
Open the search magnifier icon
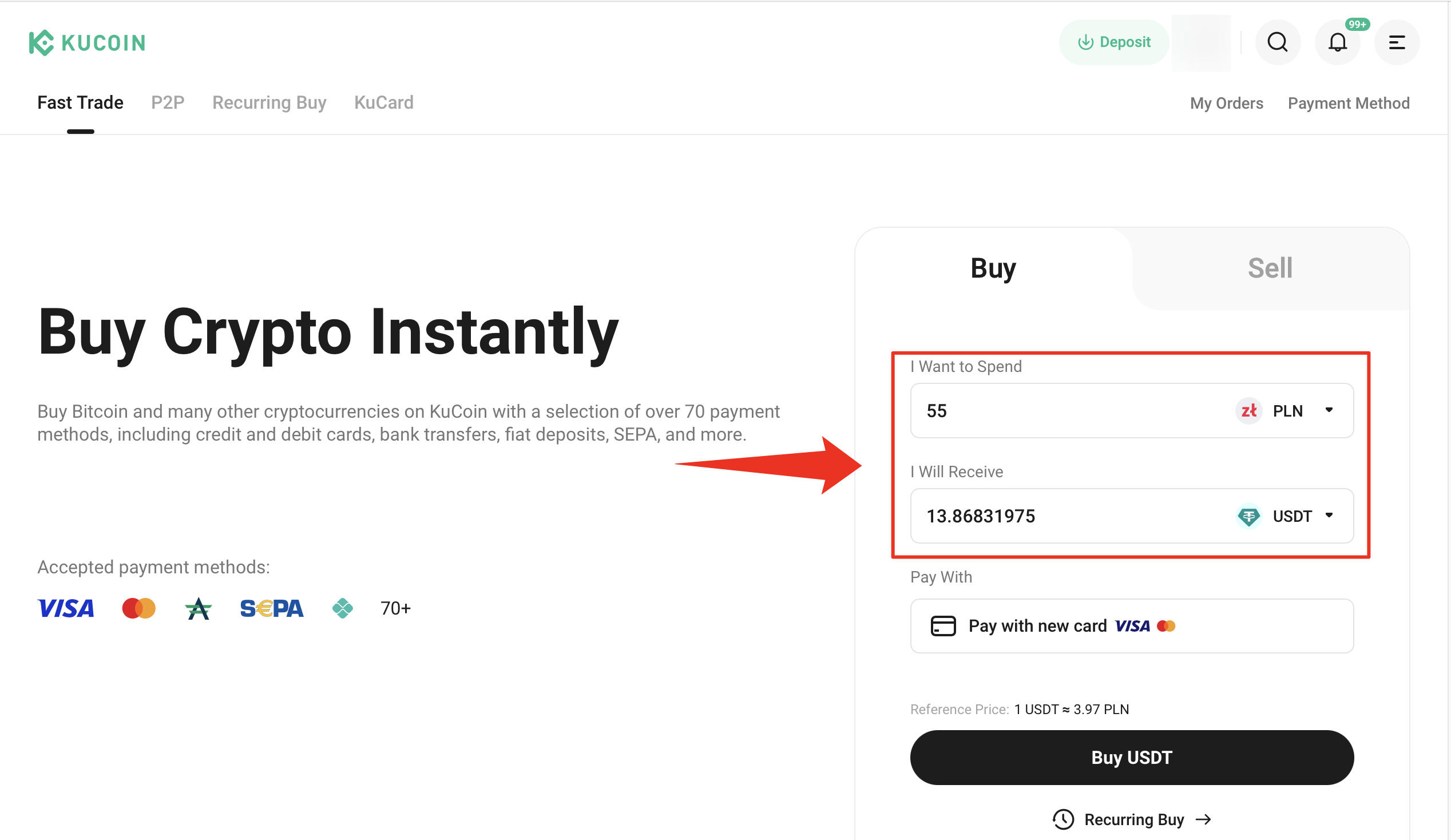pos(1277,42)
